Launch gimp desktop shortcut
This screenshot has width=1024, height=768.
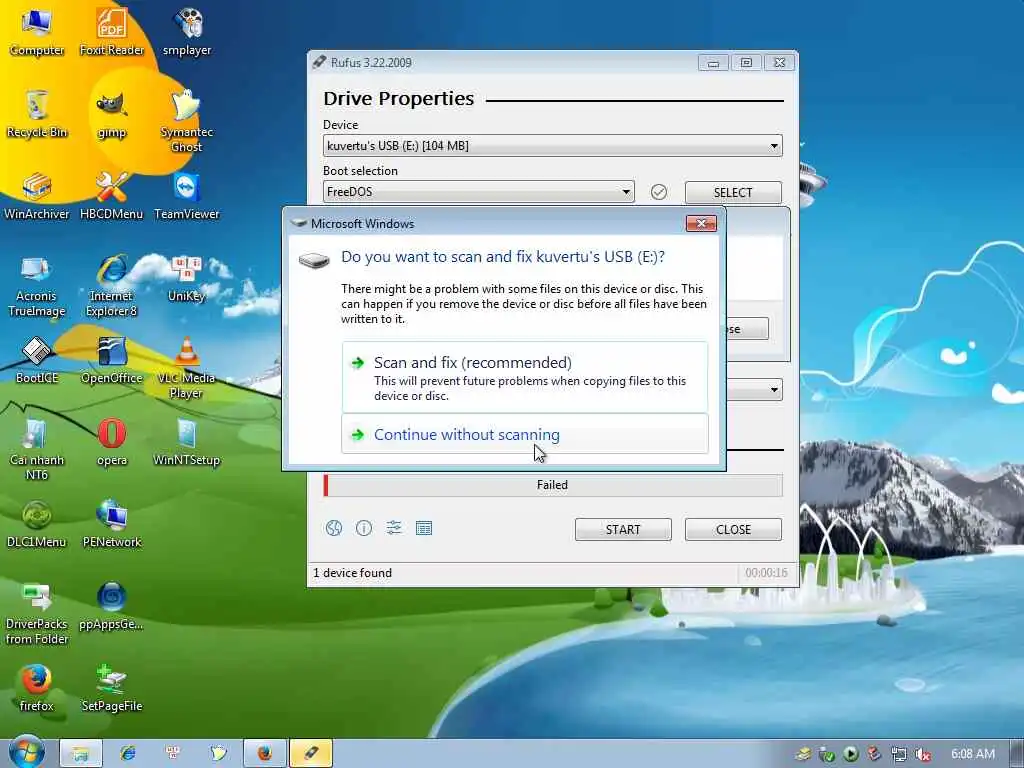tap(112, 114)
